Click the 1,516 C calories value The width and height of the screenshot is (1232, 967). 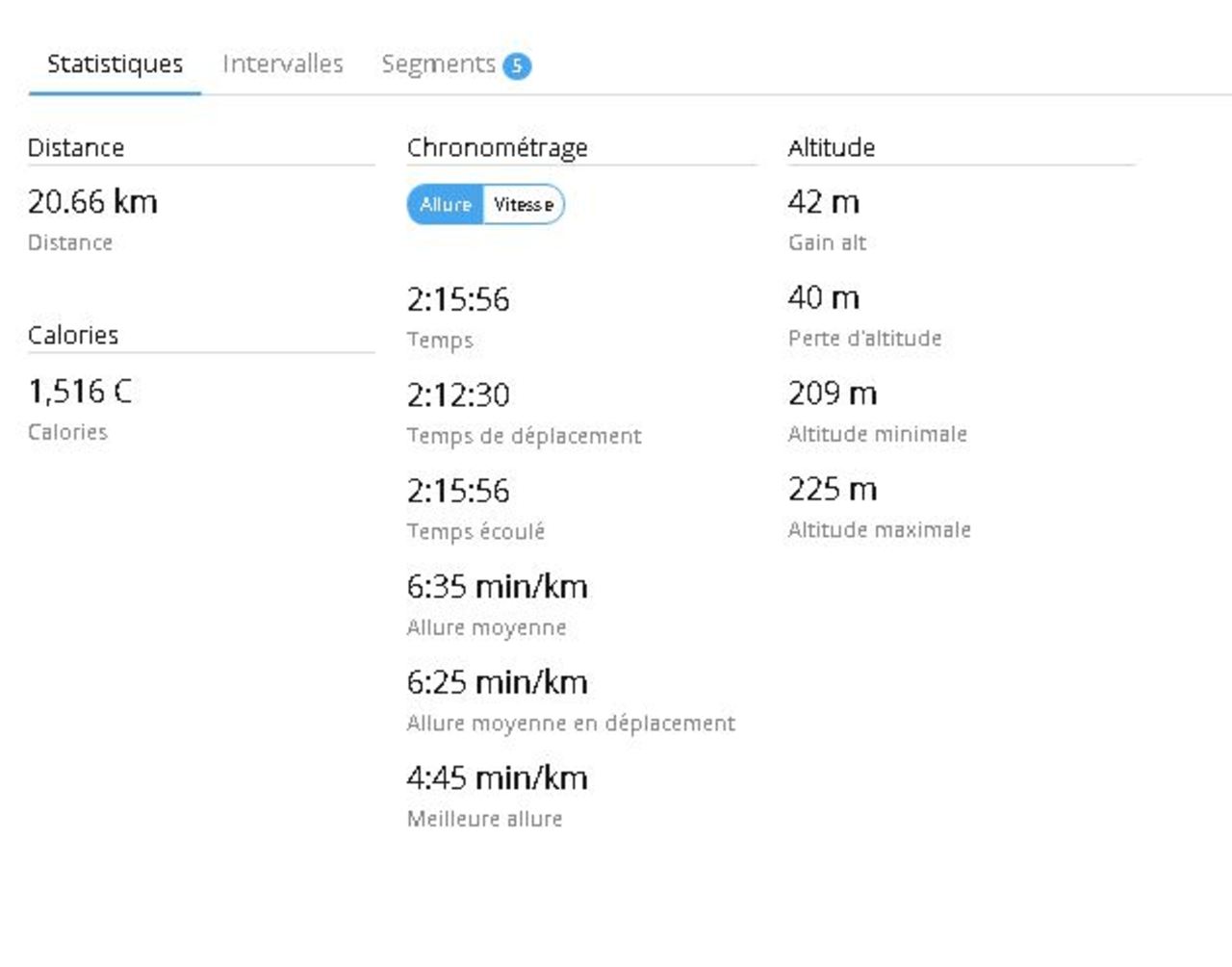(80, 392)
